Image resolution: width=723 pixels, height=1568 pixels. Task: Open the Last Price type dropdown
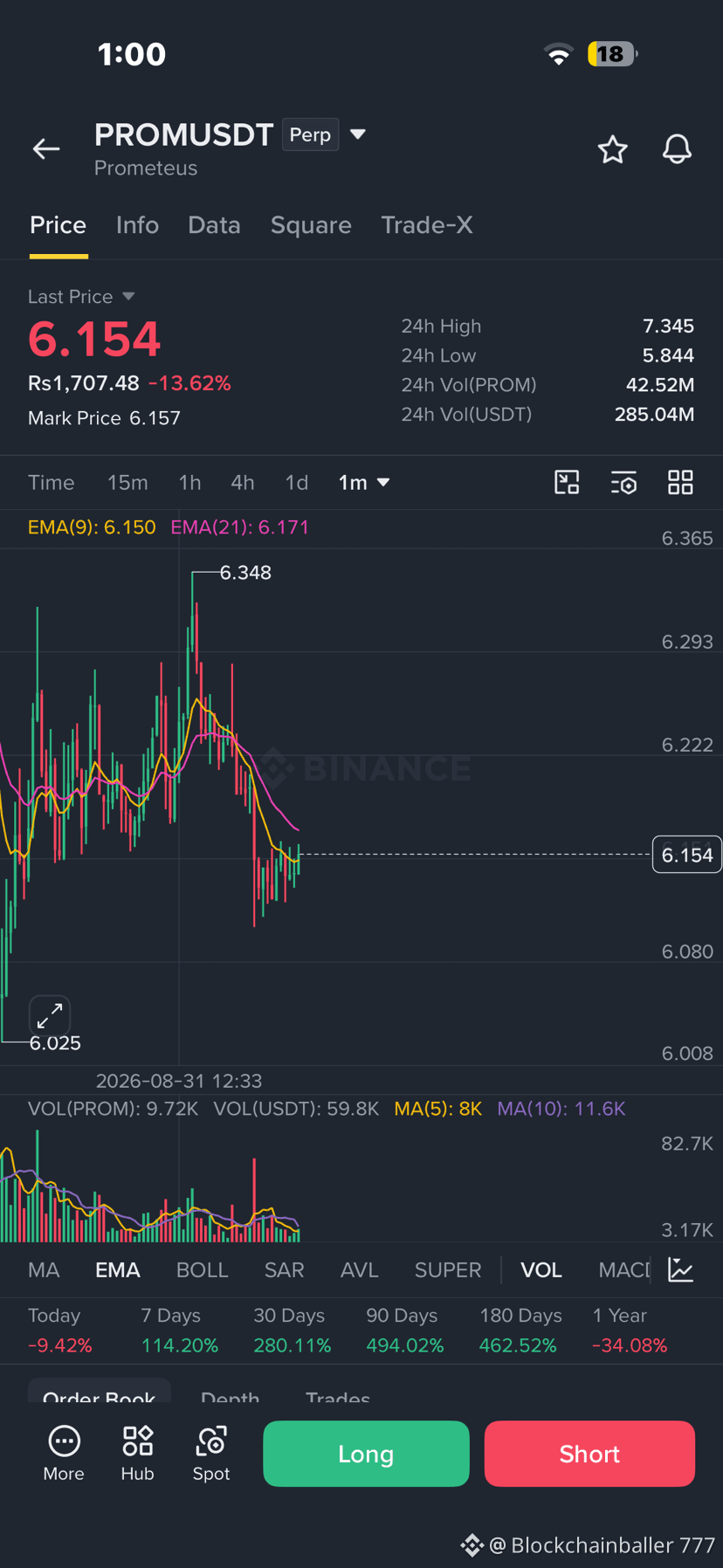[x=128, y=297]
